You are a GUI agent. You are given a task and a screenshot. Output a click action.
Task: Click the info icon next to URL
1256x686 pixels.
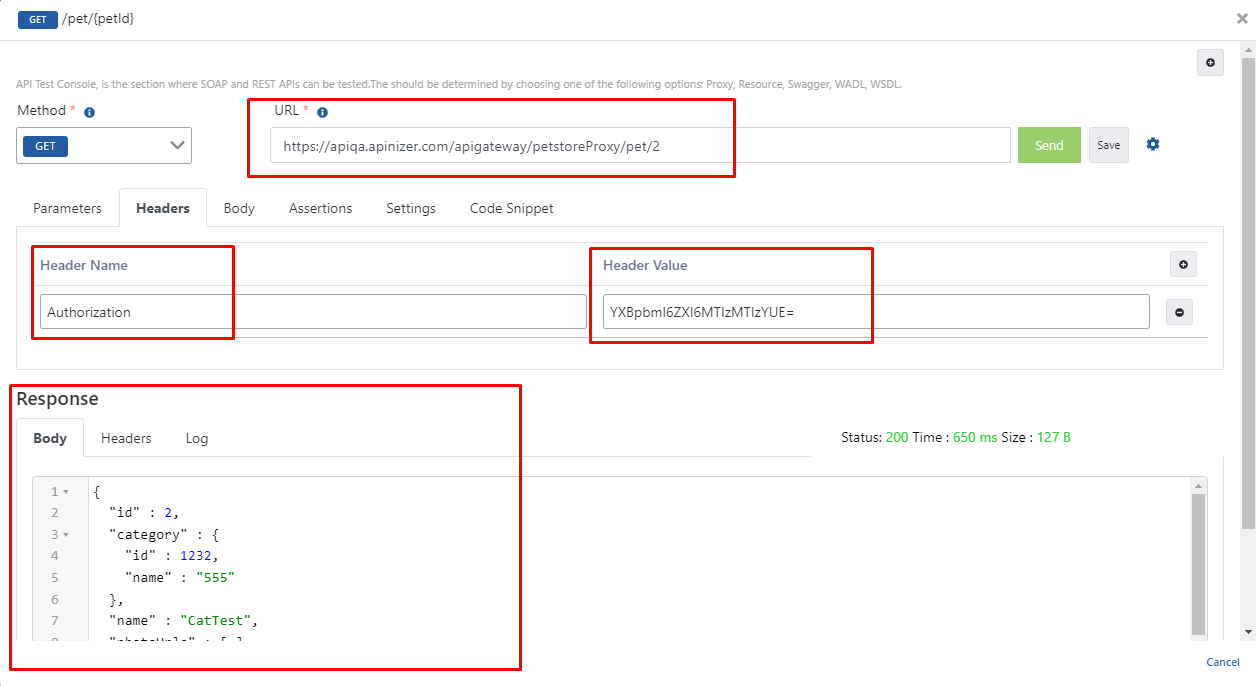click(x=322, y=113)
